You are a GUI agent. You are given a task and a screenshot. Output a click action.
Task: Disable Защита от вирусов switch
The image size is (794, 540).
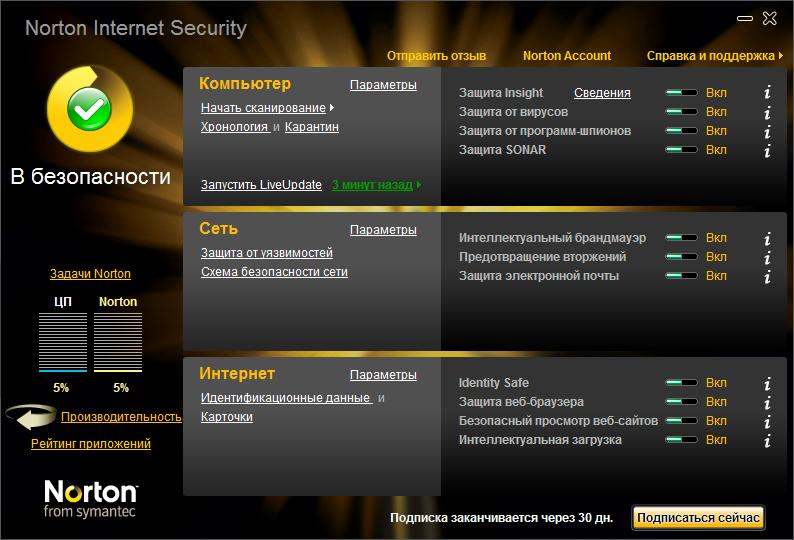point(682,111)
